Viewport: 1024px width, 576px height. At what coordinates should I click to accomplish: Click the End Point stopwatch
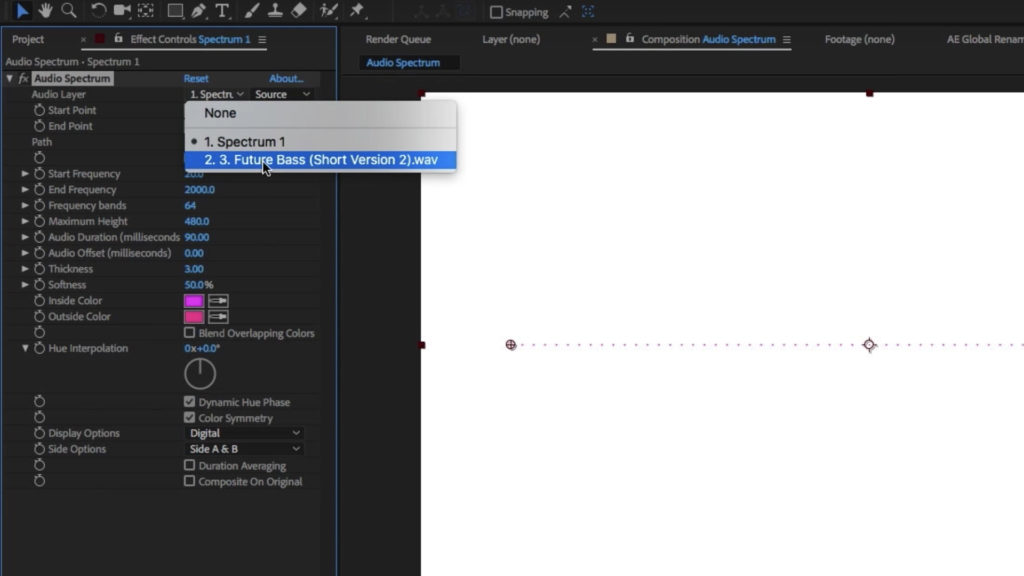(39, 126)
